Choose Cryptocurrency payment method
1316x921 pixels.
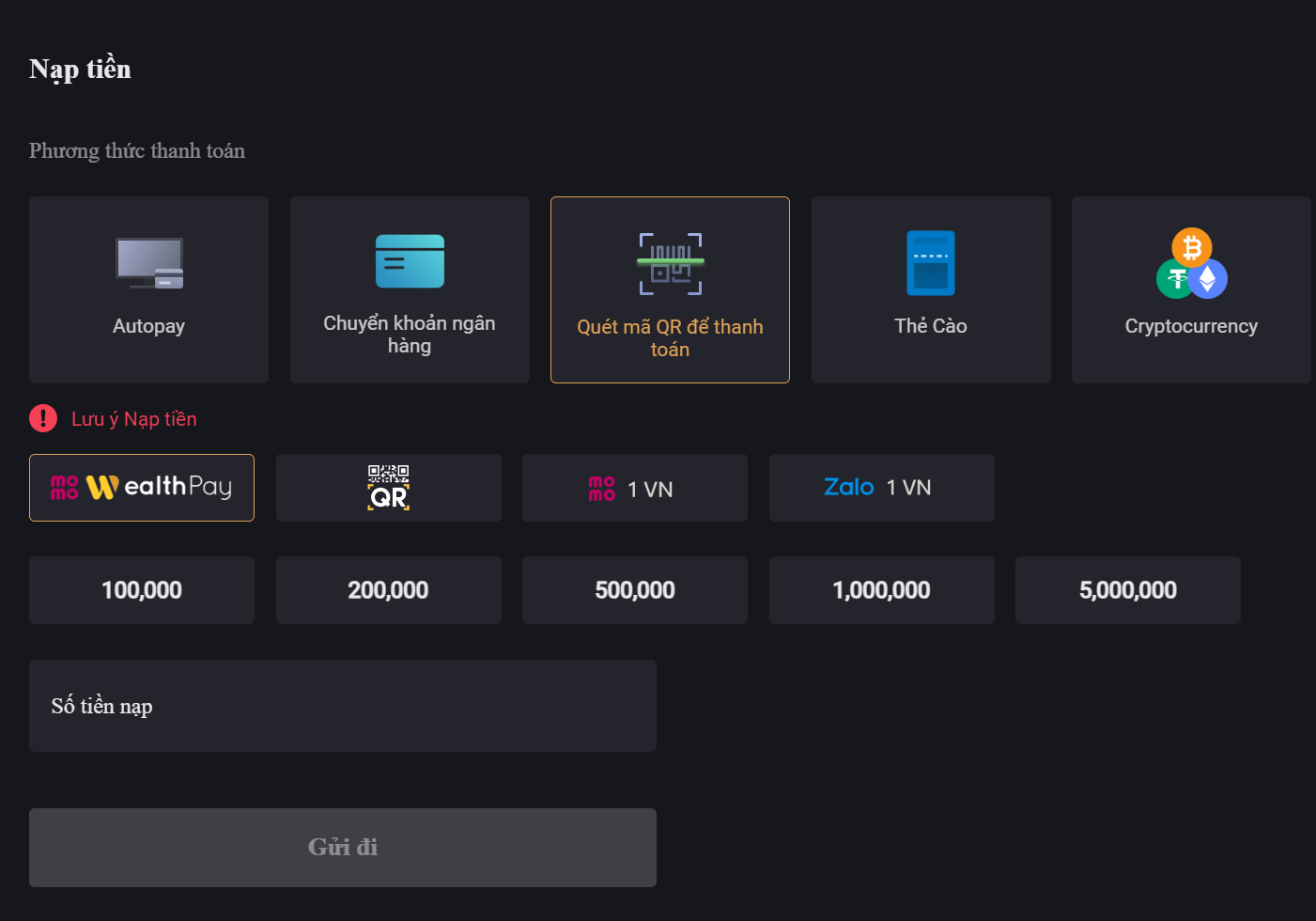pos(1191,289)
